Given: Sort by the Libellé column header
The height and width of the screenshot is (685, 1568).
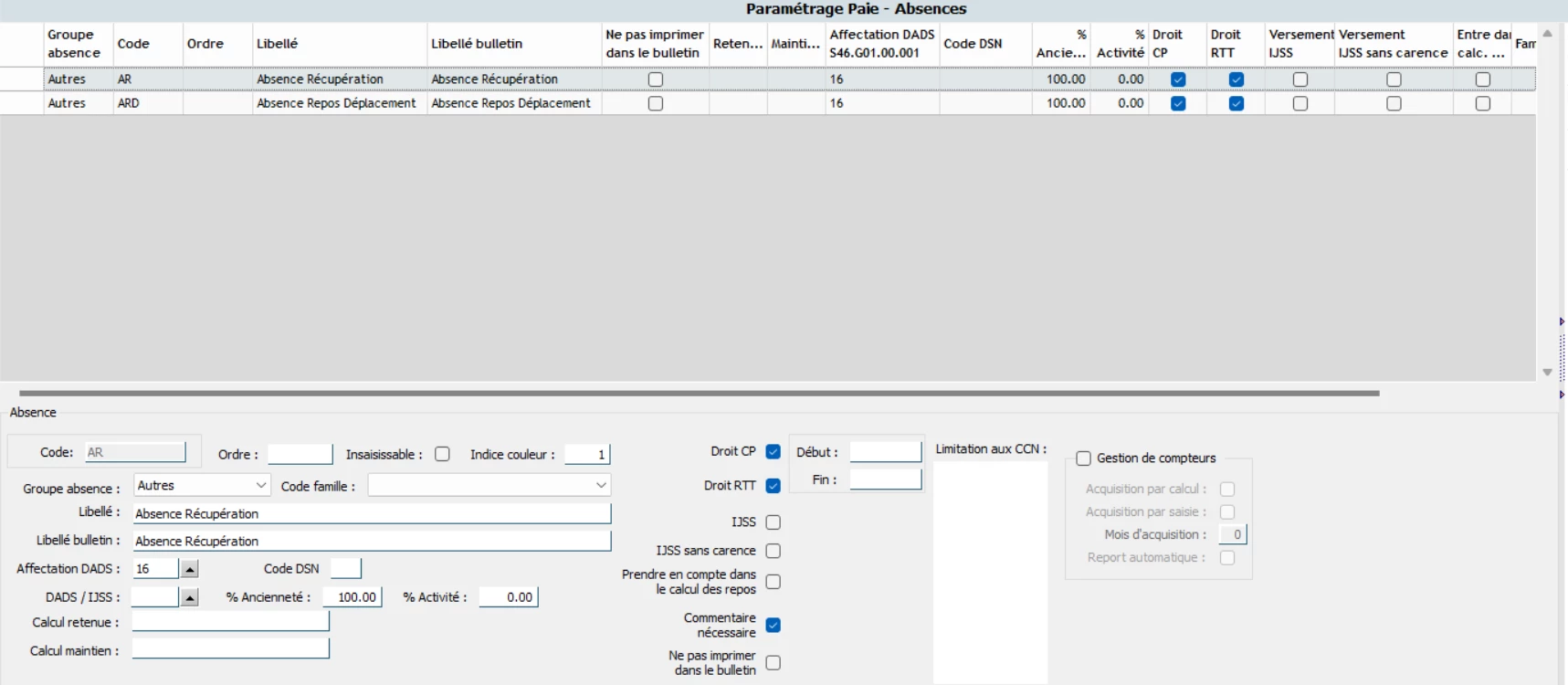Looking at the screenshot, I should pos(340,44).
